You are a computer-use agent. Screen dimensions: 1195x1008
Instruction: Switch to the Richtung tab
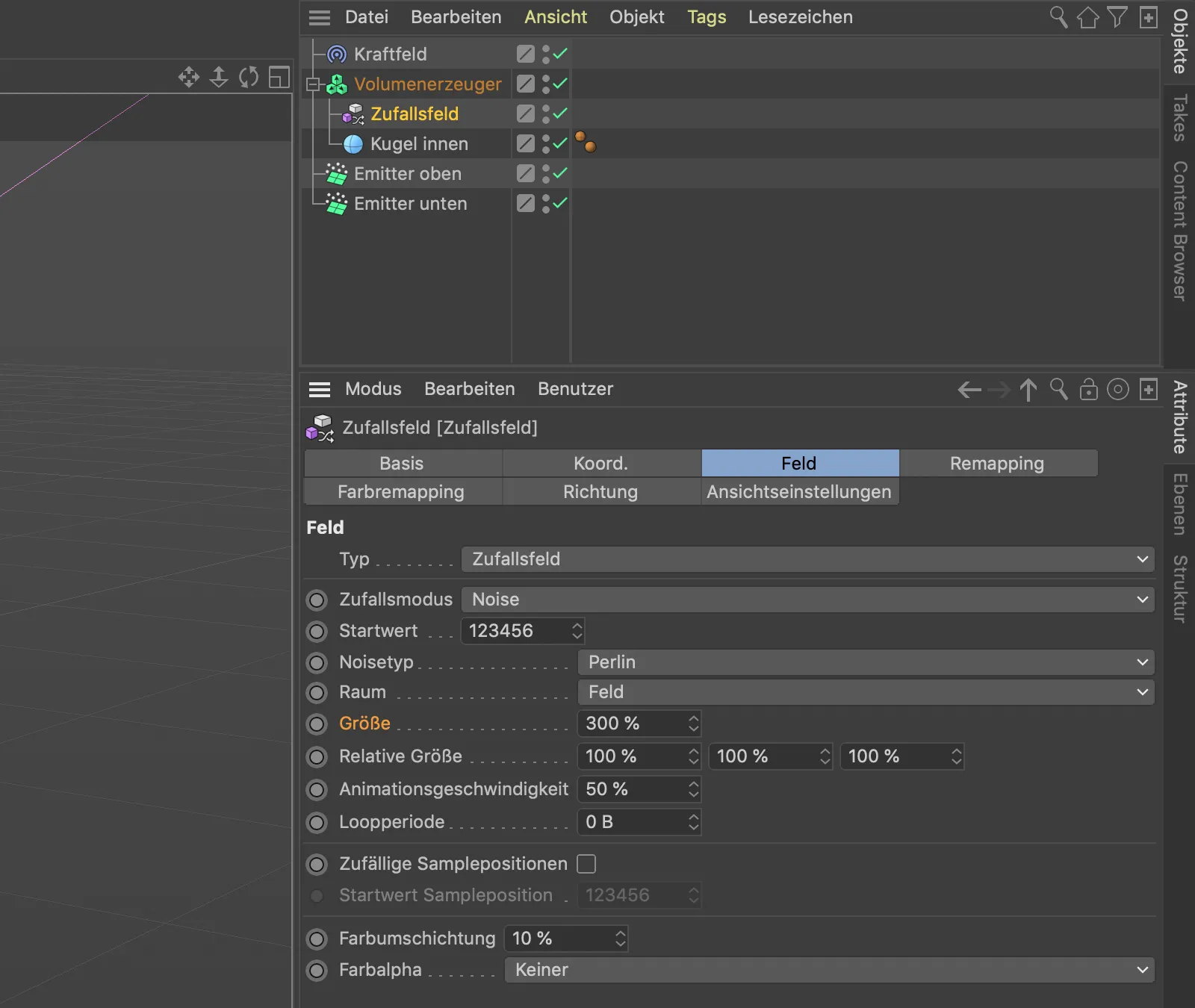pos(601,491)
